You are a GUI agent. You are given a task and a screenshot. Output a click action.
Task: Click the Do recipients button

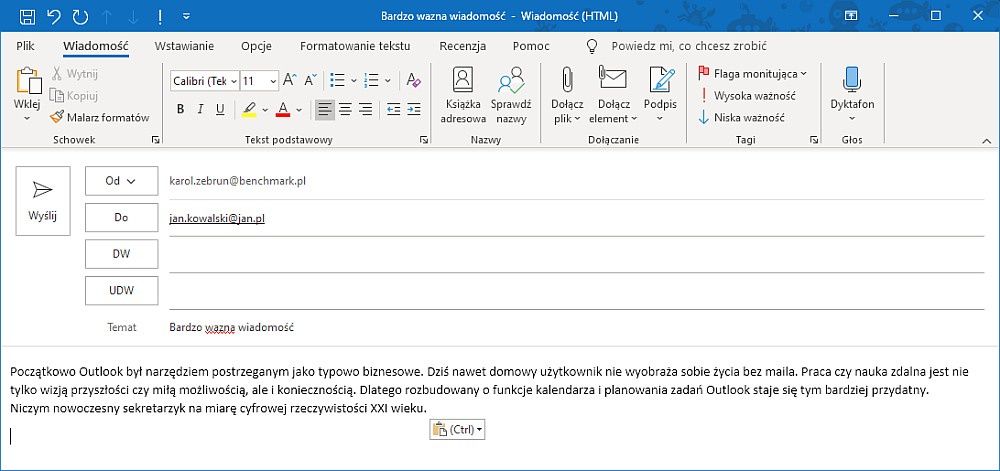(x=121, y=217)
